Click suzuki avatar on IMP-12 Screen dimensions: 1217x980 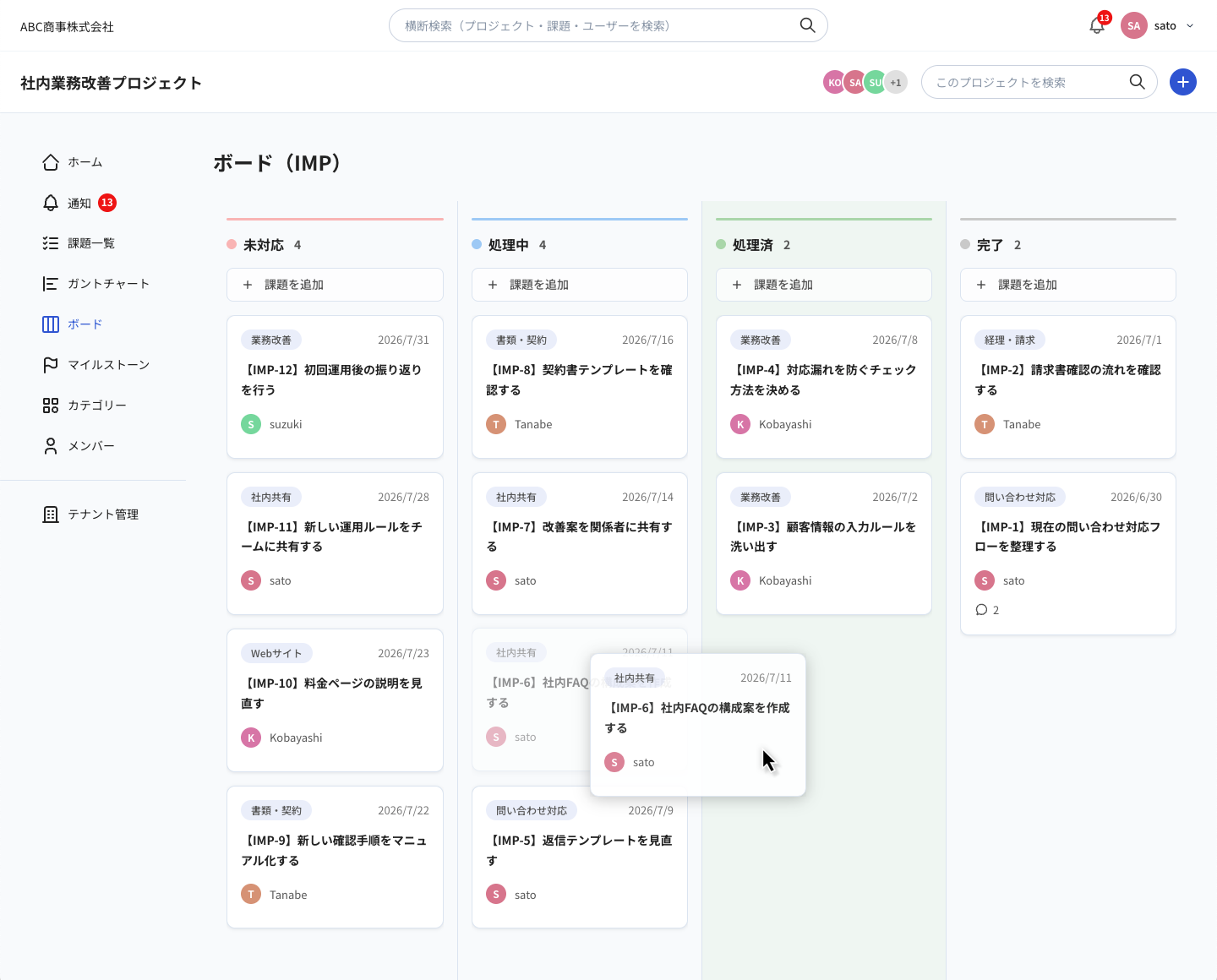click(x=251, y=424)
